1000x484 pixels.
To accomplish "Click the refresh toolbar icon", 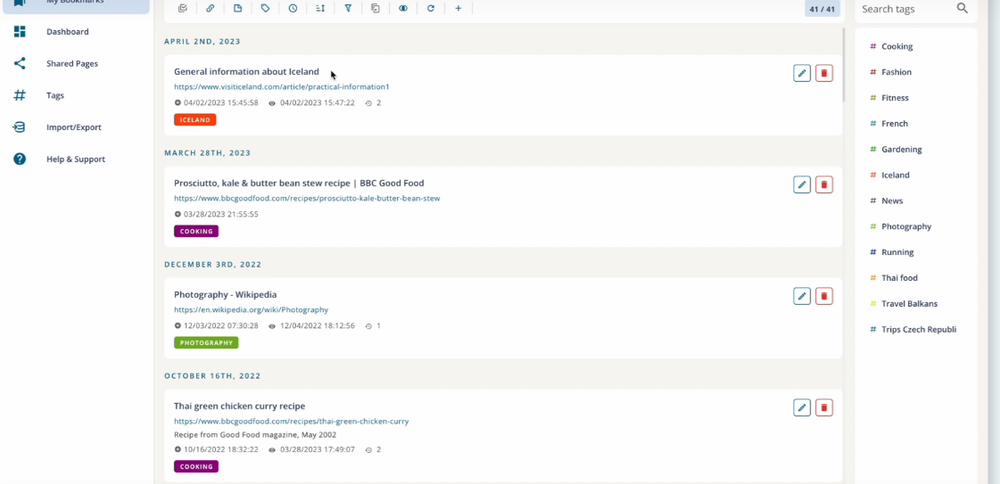I will [430, 9].
